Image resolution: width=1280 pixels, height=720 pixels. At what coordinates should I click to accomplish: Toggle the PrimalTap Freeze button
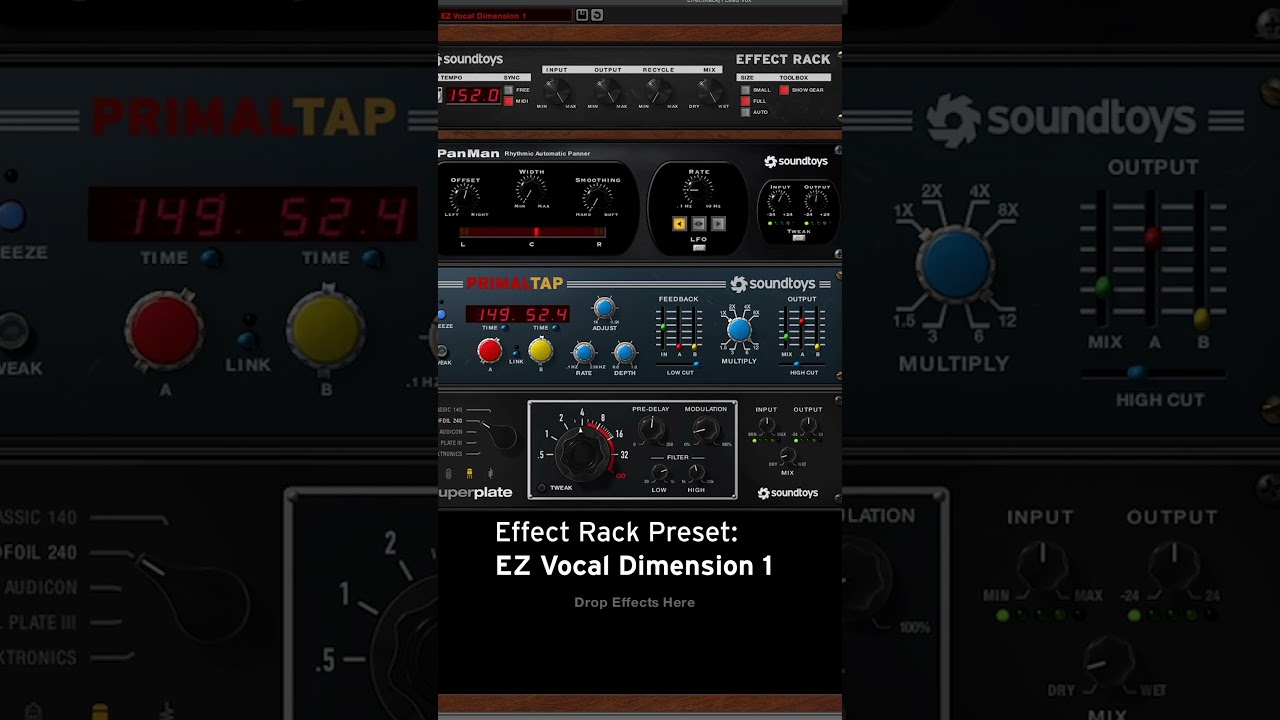[442, 314]
